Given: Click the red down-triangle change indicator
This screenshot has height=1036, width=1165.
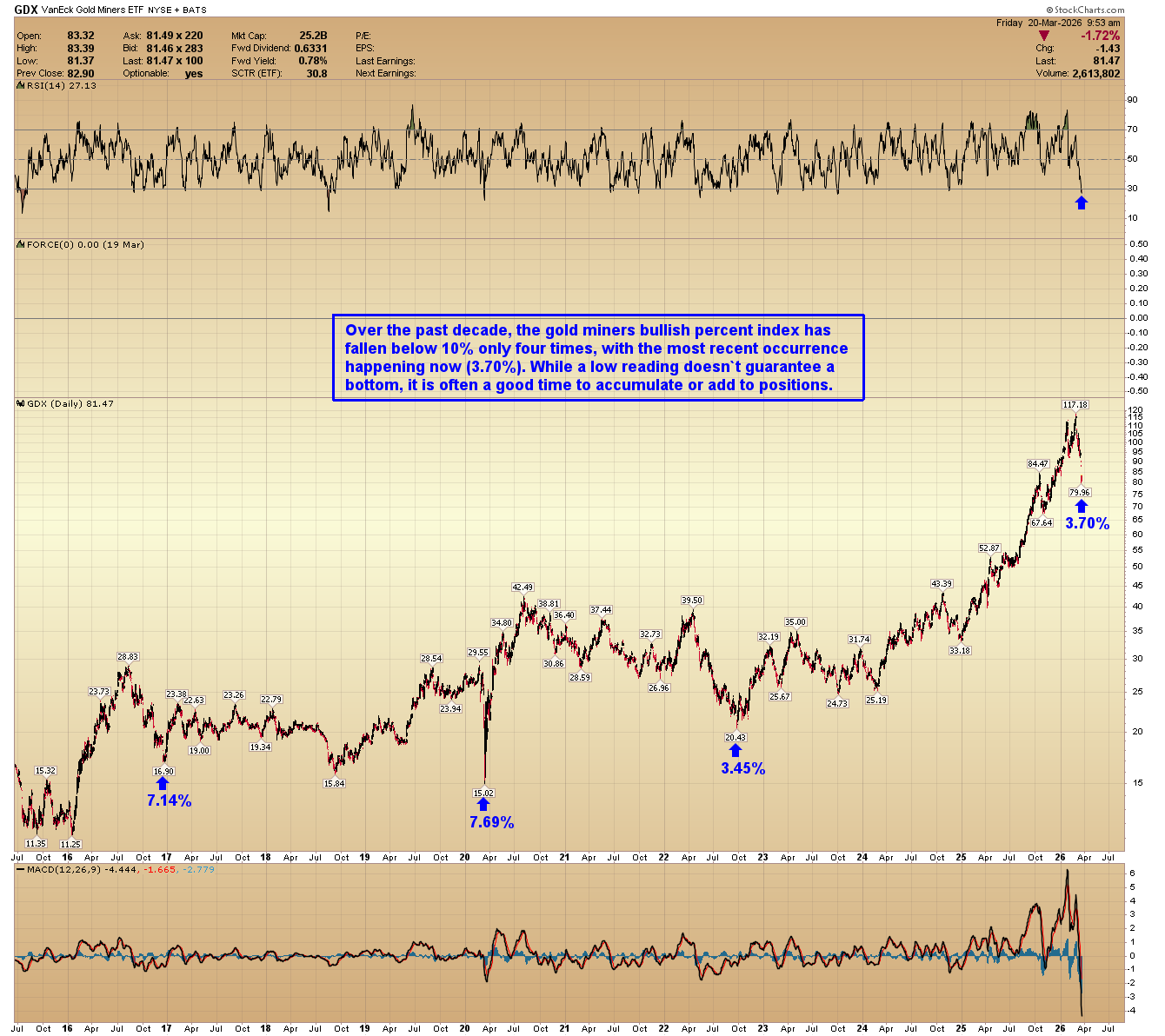Looking at the screenshot, I should click(1044, 36).
